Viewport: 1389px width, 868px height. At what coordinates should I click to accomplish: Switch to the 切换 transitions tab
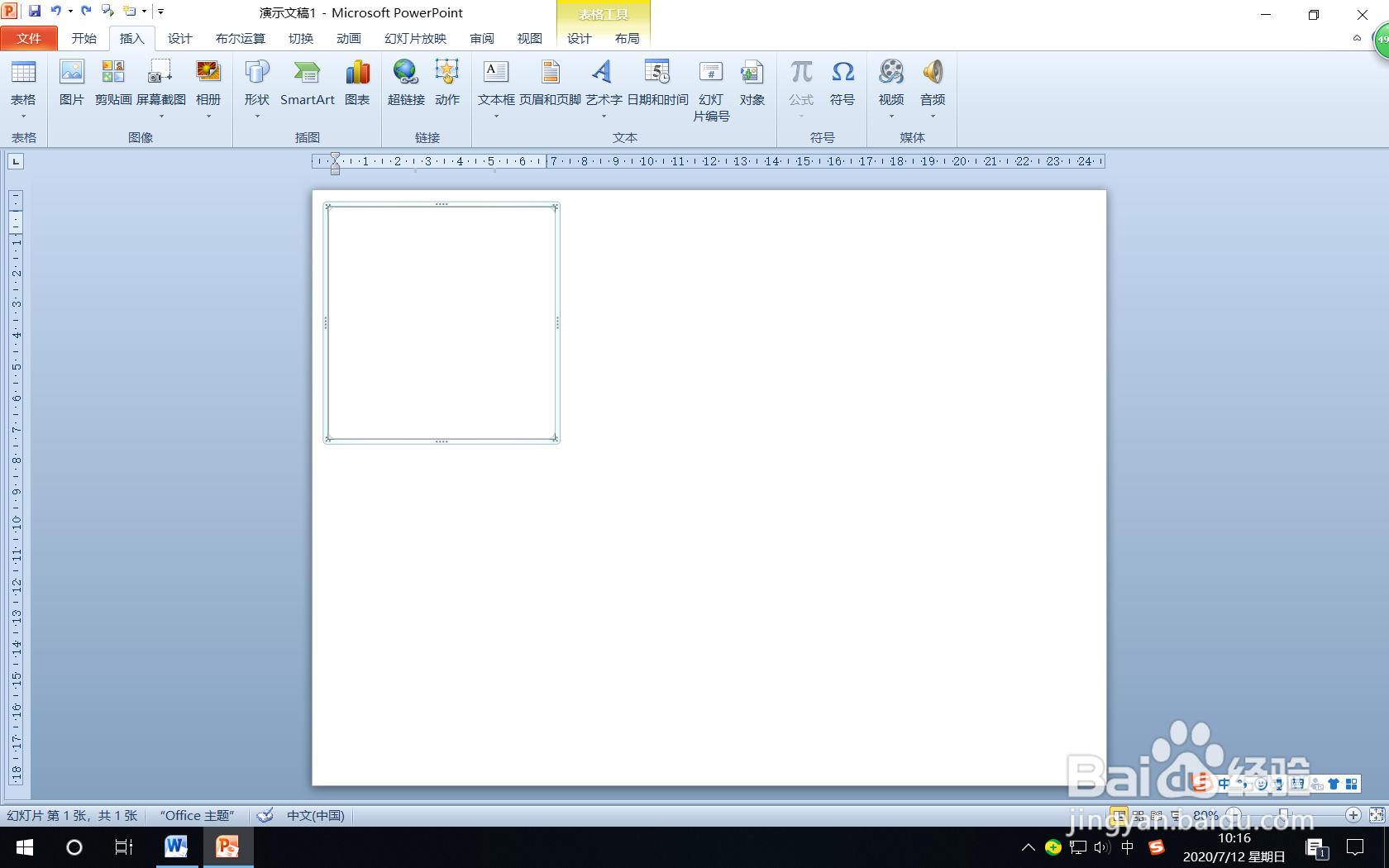coord(301,38)
